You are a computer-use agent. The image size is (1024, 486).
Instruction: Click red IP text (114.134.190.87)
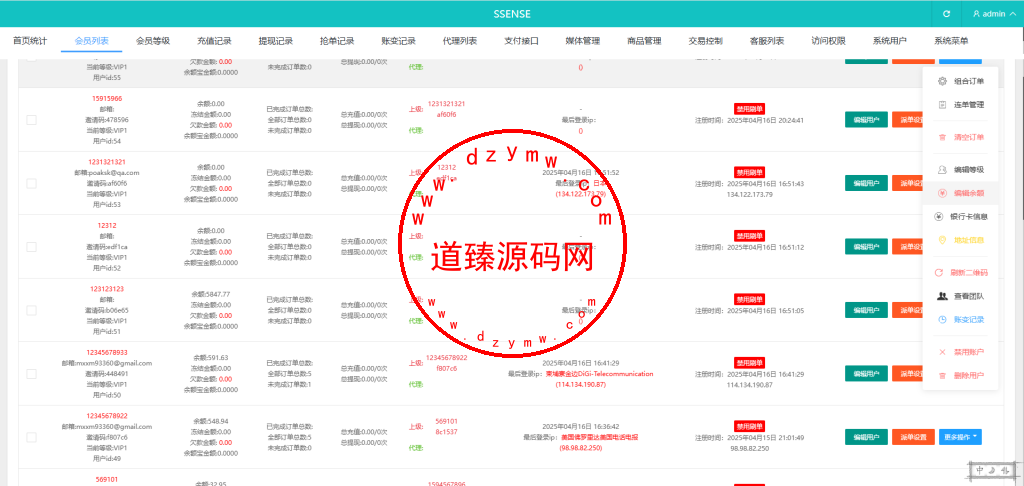coord(581,385)
